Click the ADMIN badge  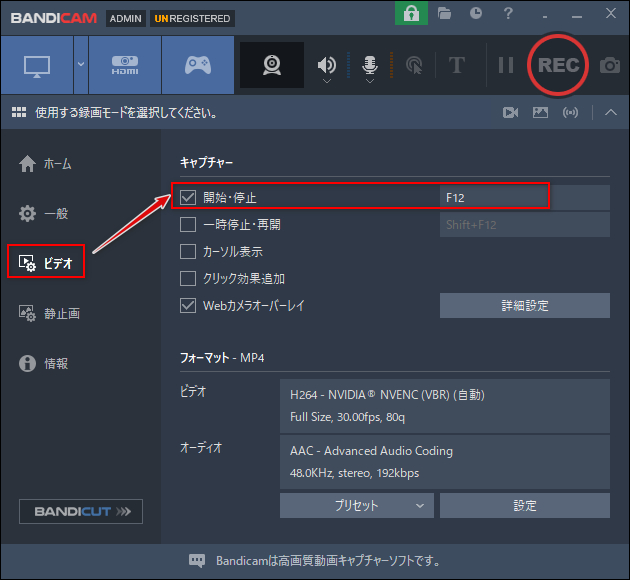coord(125,18)
